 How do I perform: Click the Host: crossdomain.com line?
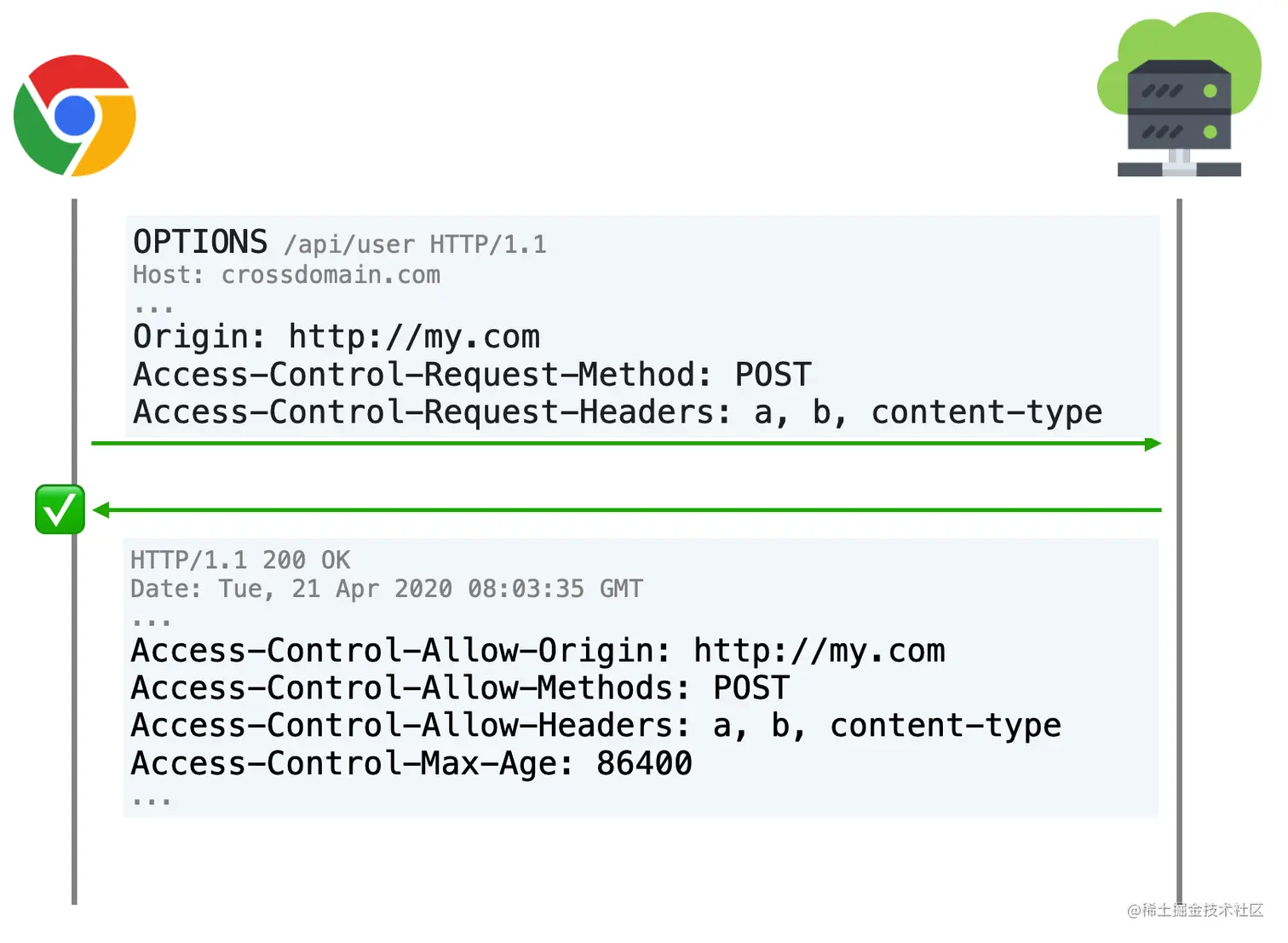(x=286, y=275)
